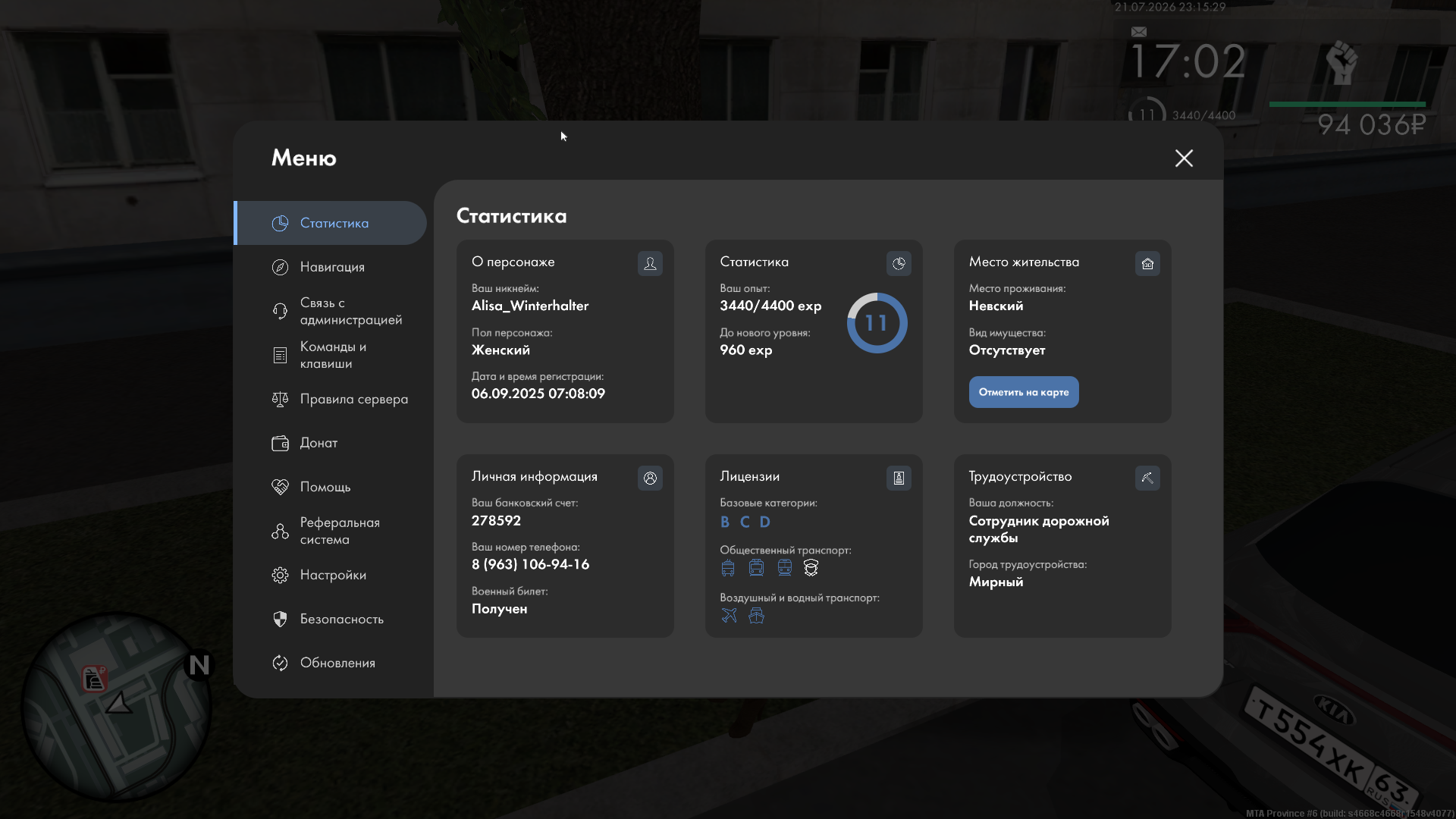Click the shield icon for Безопасность
Image resolution: width=1456 pixels, height=819 pixels.
280,619
